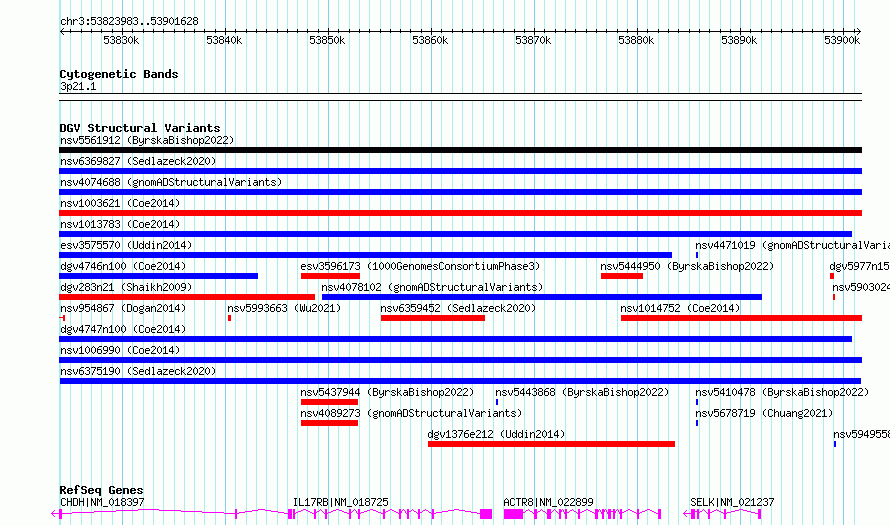Click small blue marker under nsv4471019

pyautogui.click(x=697, y=255)
